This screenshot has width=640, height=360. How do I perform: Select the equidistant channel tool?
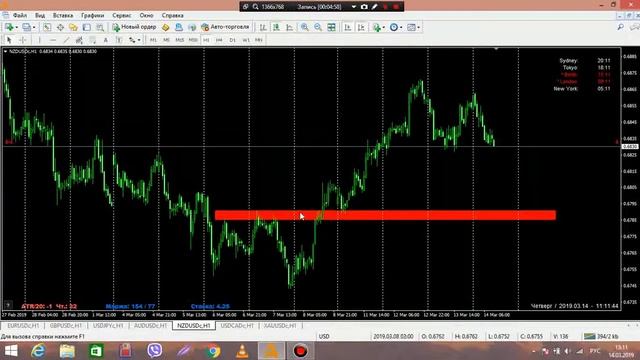pyautogui.click(x=79, y=40)
